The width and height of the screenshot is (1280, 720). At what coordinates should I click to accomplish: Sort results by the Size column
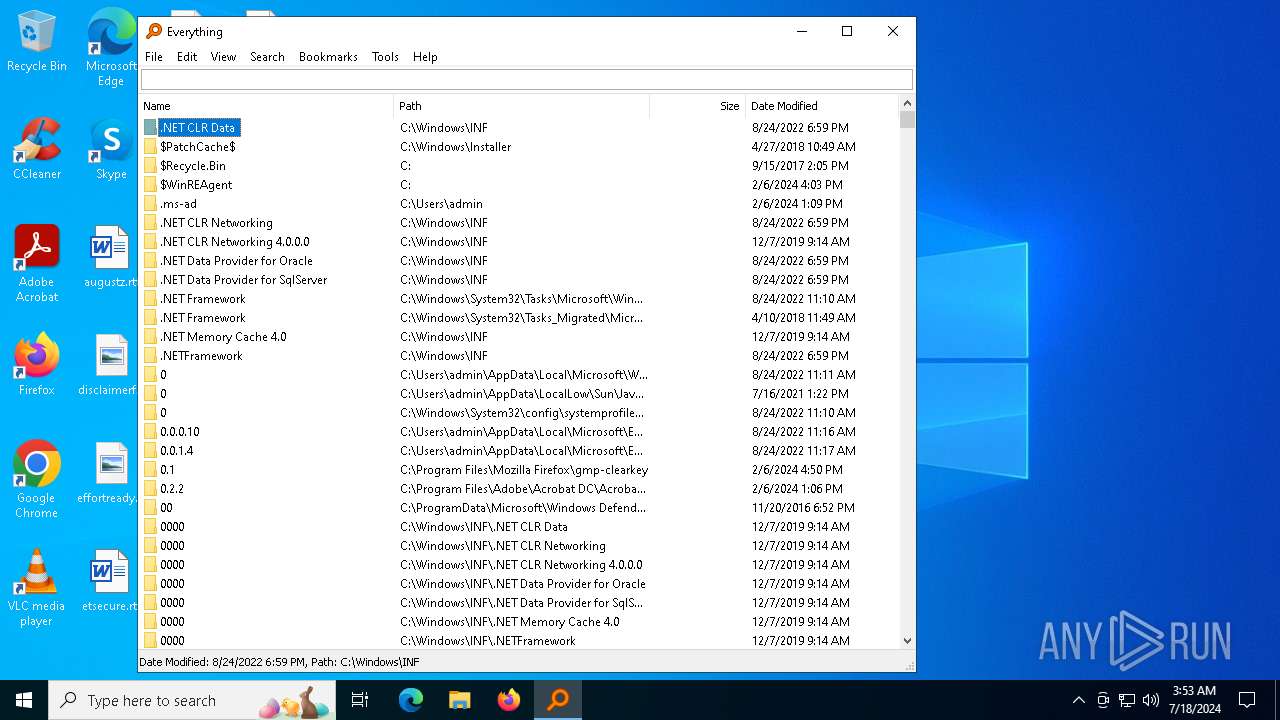698,106
